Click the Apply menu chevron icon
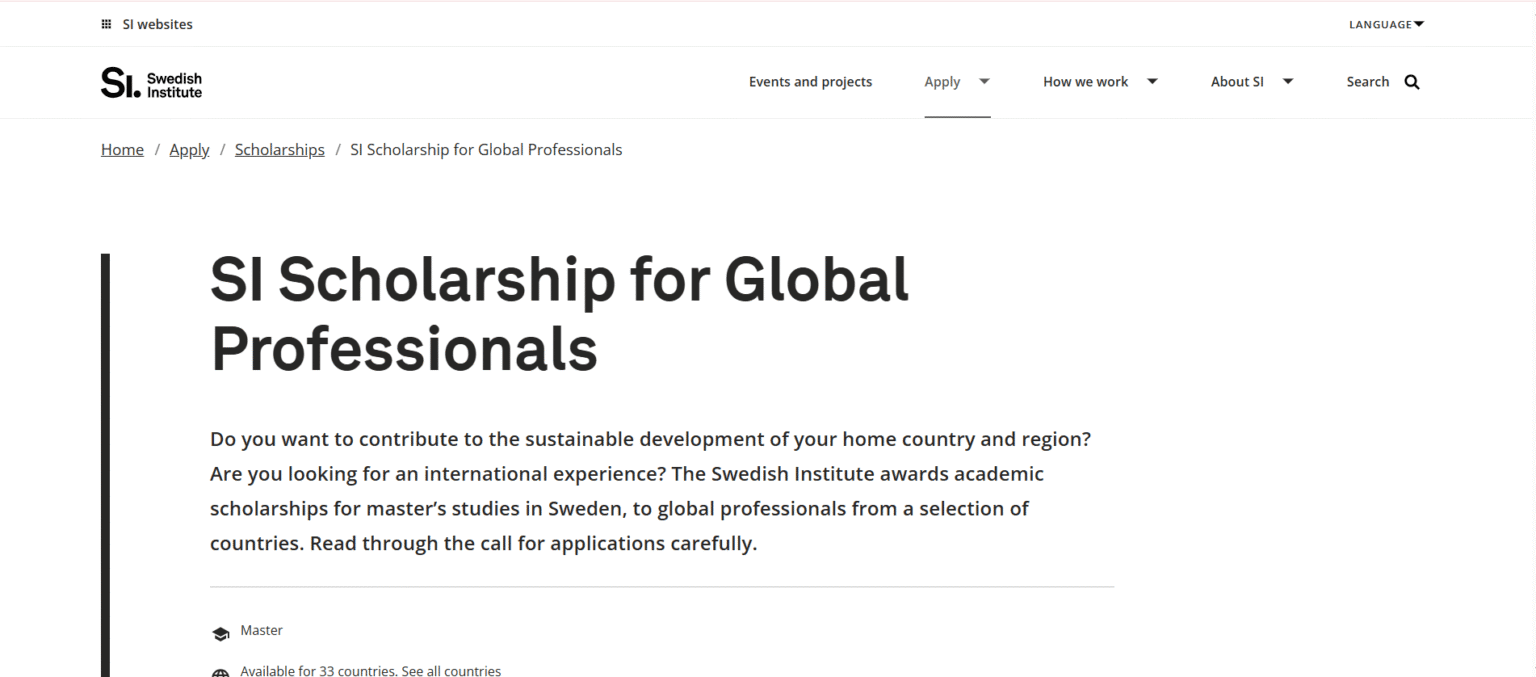This screenshot has height=677, width=1536. pyautogui.click(x=984, y=82)
